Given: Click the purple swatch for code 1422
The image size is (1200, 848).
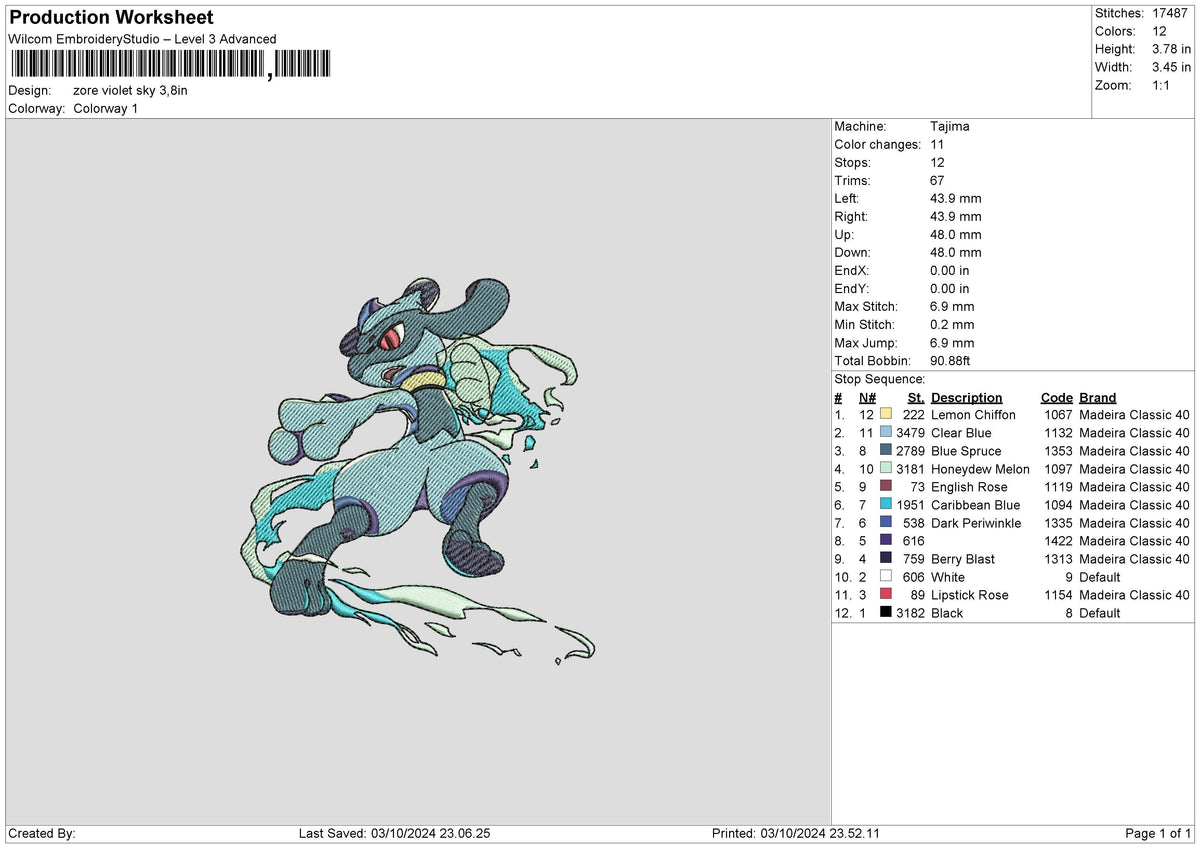Looking at the screenshot, I should (886, 540).
